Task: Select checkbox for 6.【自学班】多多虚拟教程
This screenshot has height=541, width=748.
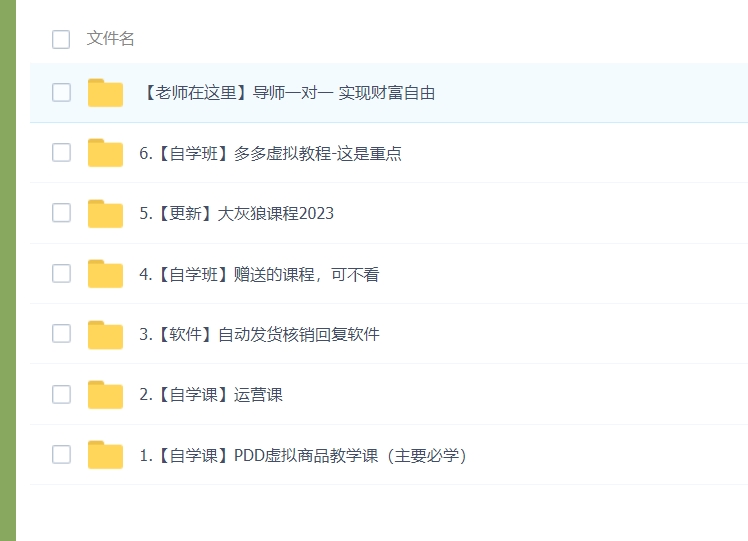Action: point(61,153)
